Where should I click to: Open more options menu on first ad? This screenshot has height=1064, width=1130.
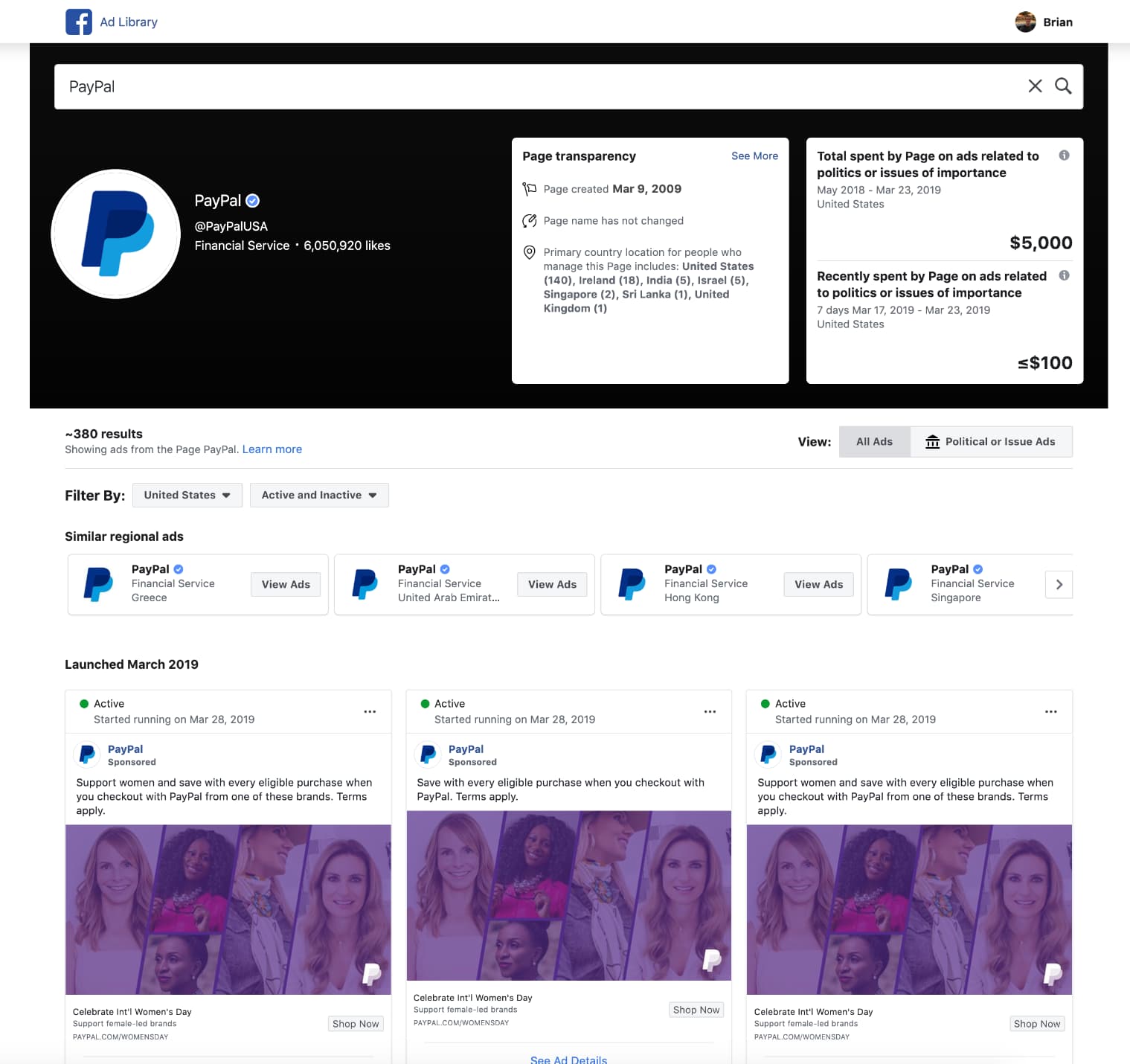click(x=370, y=712)
